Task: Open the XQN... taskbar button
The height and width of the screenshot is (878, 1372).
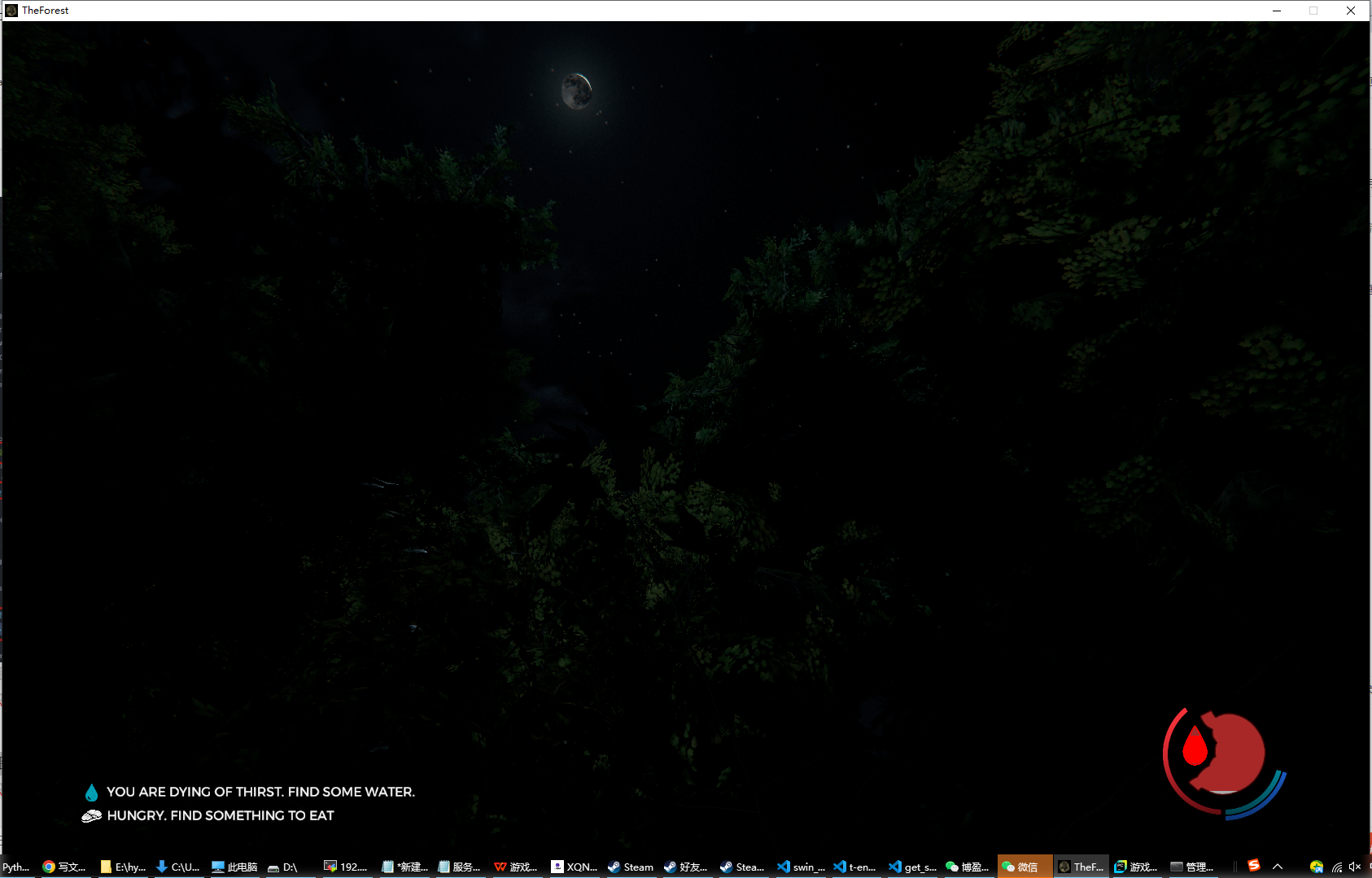Action: point(575,867)
